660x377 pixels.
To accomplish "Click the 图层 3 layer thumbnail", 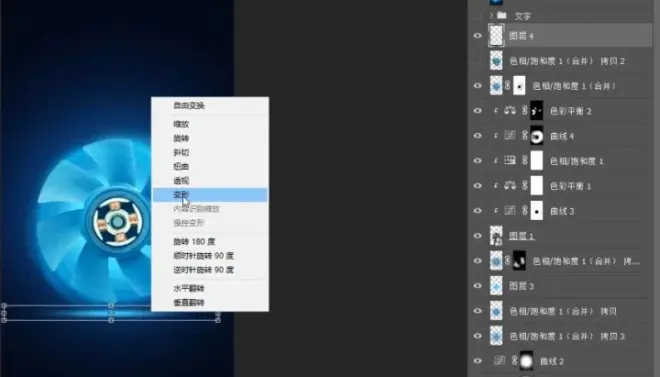I will [x=496, y=286].
